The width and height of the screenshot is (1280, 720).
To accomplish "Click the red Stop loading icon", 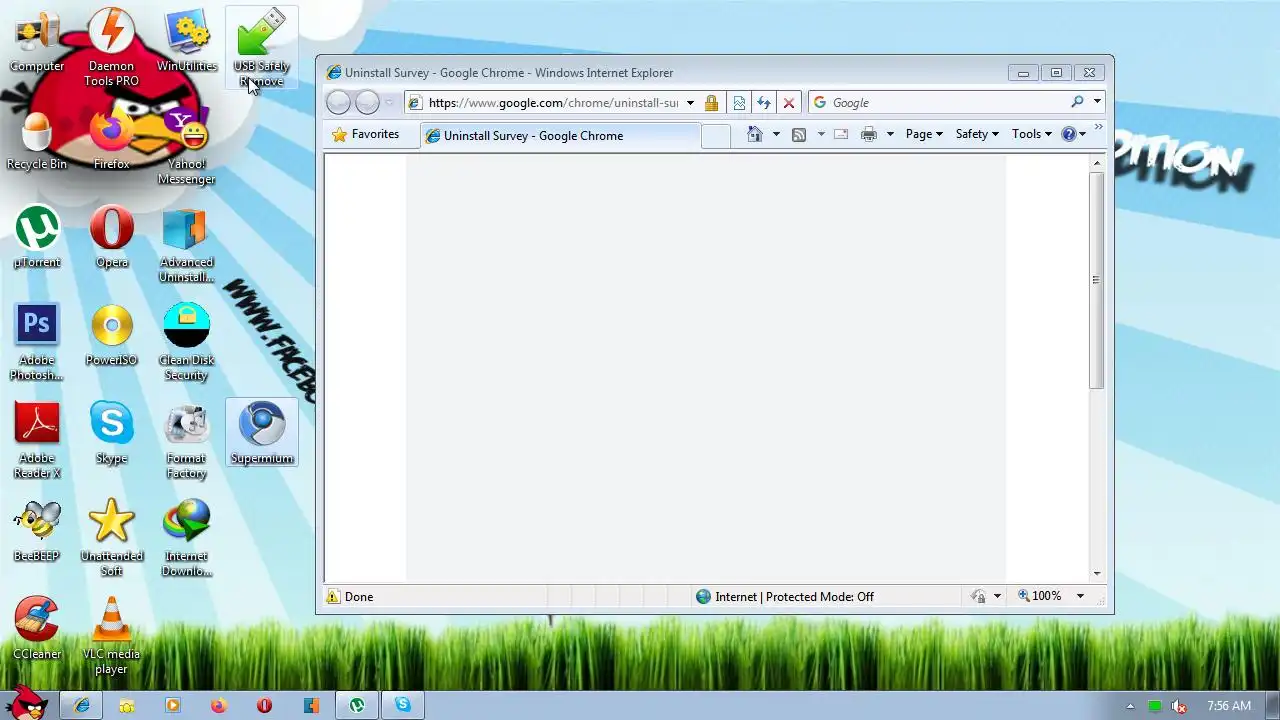I will pyautogui.click(x=789, y=103).
